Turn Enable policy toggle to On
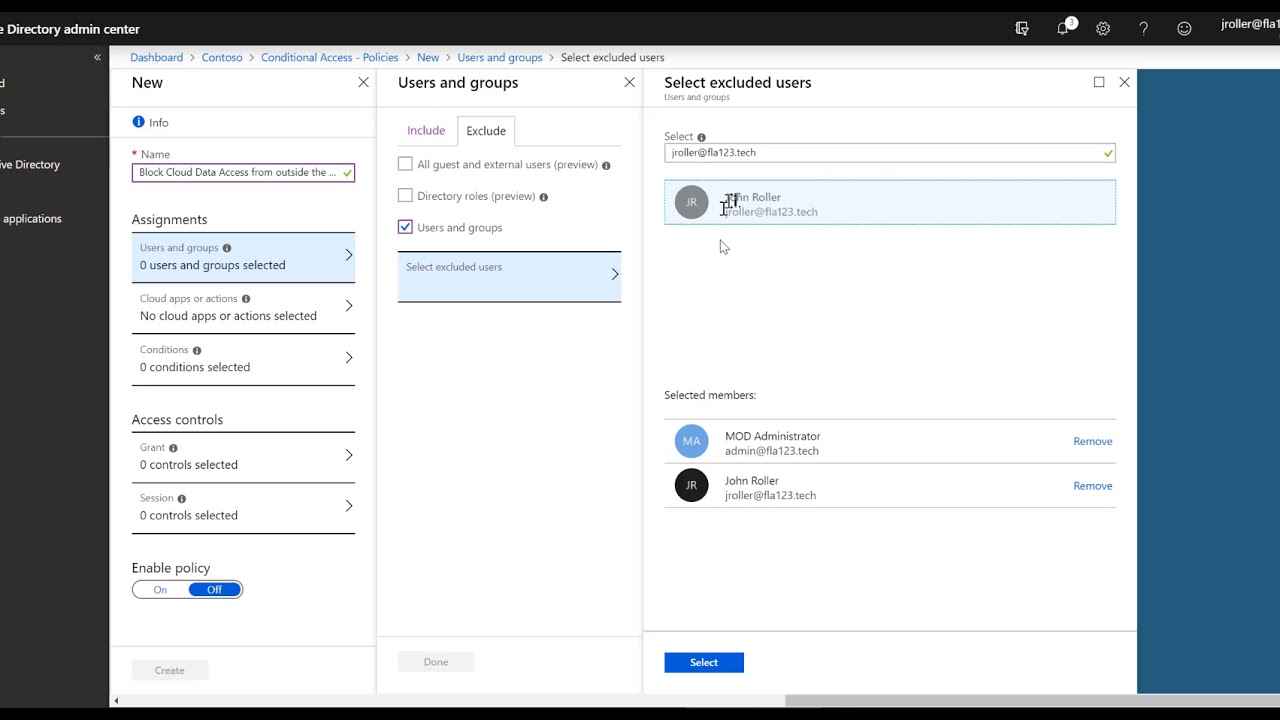This screenshot has width=1280, height=720. (x=160, y=590)
